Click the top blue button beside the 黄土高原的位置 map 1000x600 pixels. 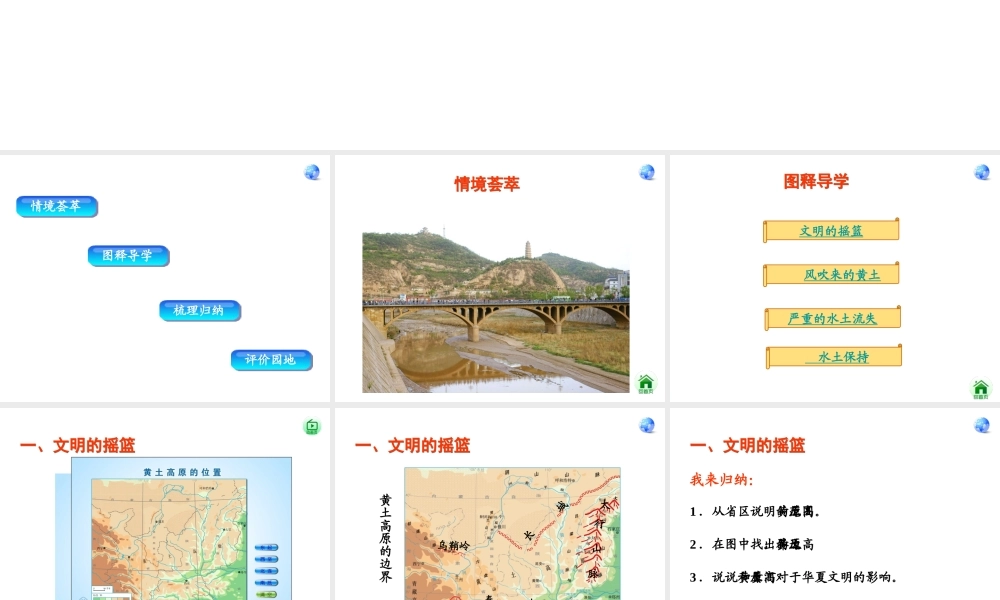[x=266, y=547]
